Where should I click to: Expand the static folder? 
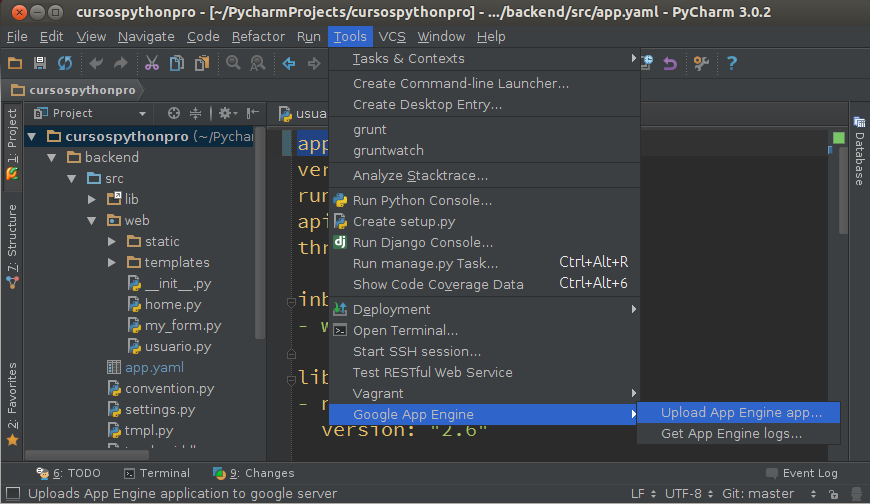(112, 241)
